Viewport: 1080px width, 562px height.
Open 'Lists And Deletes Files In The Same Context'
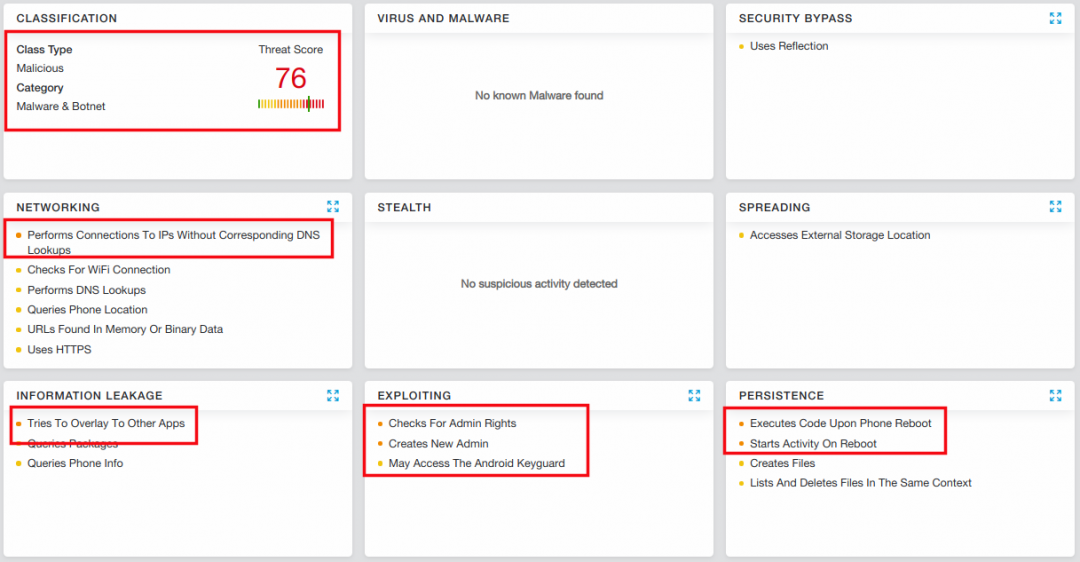coord(860,482)
